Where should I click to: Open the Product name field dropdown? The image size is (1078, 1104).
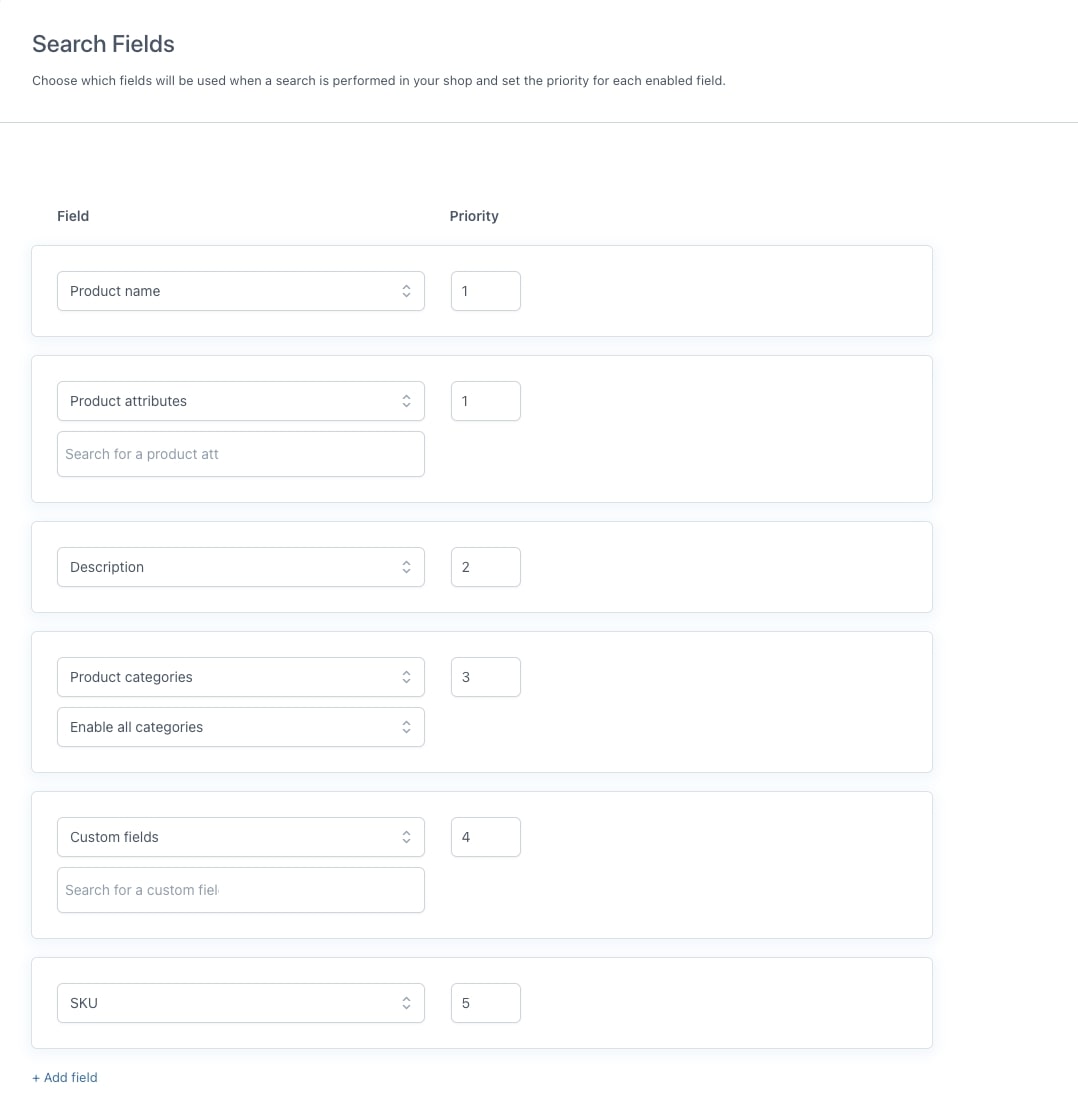[240, 291]
